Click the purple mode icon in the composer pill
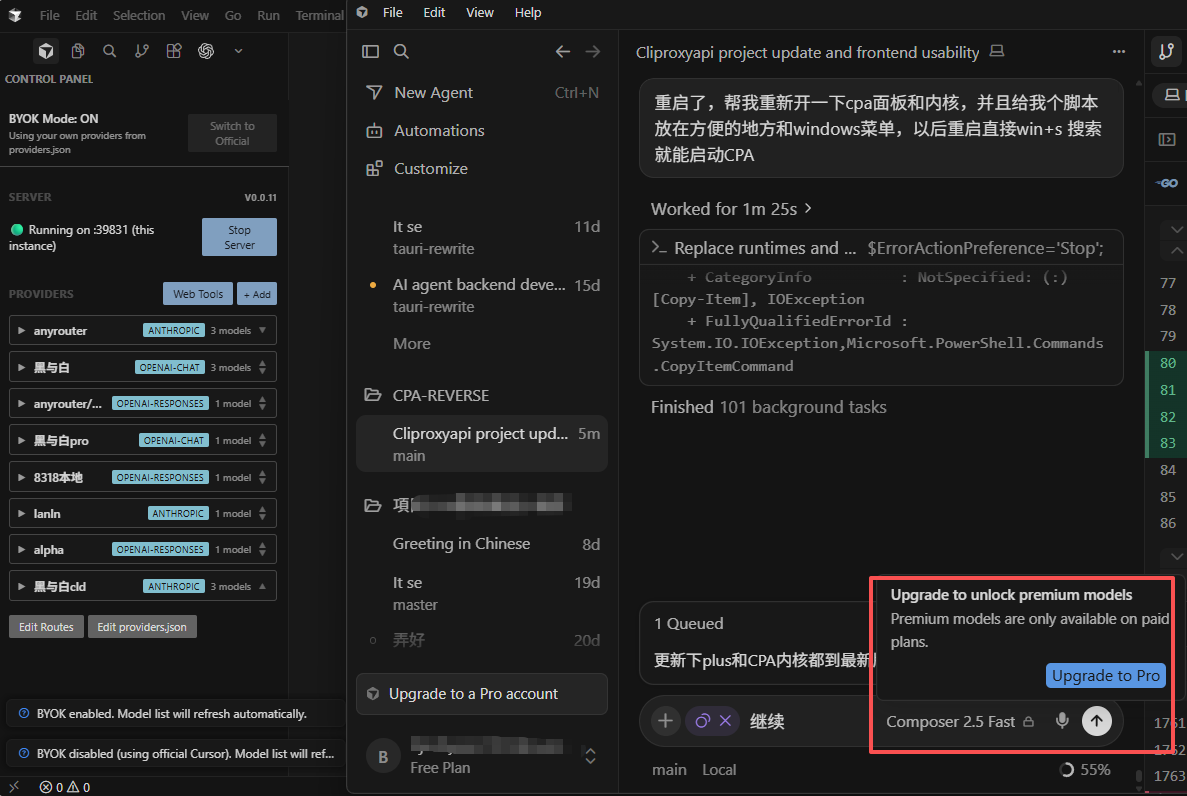The image size is (1187, 796). click(x=703, y=720)
